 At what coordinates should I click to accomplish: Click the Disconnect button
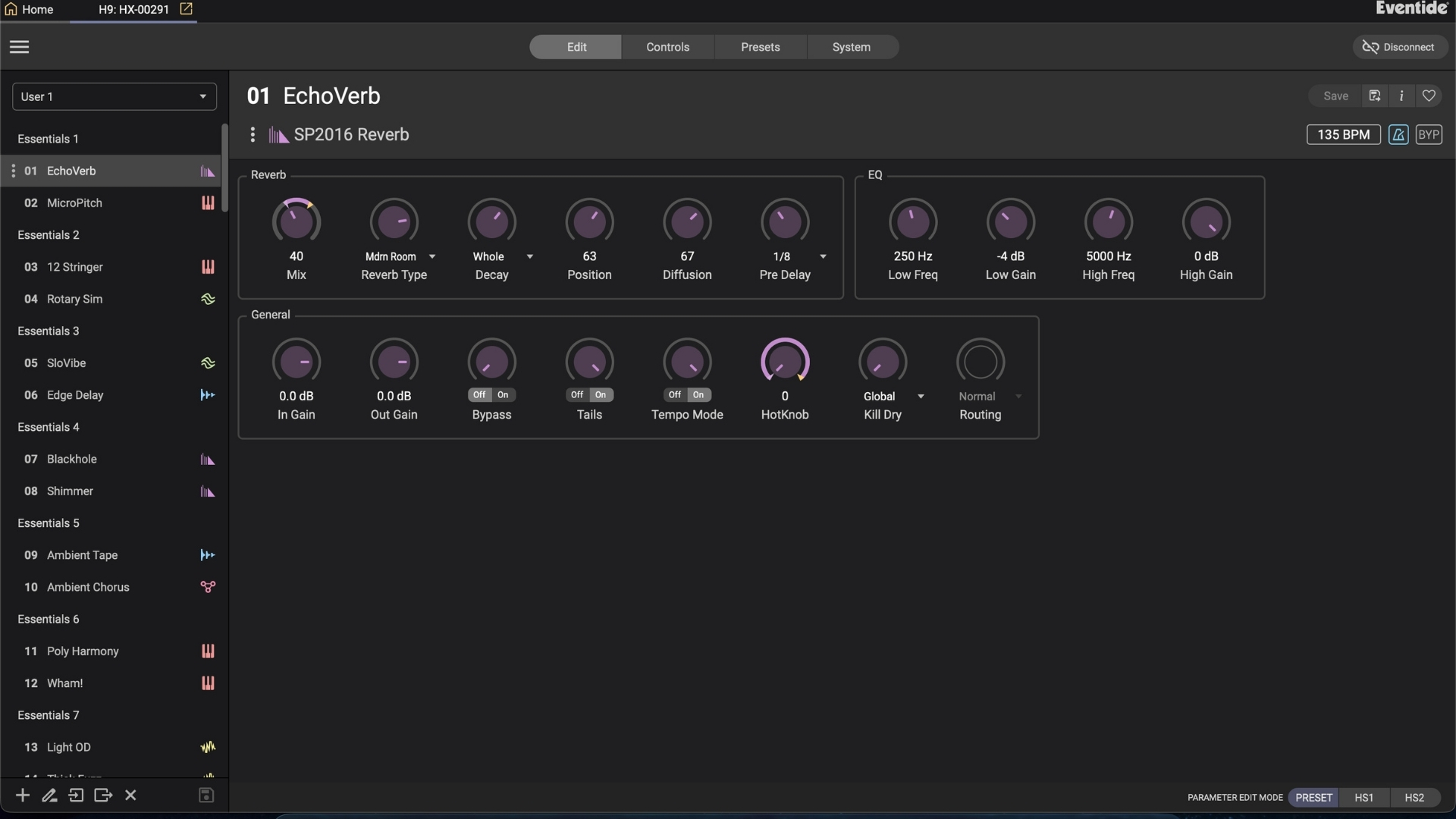(x=1400, y=47)
